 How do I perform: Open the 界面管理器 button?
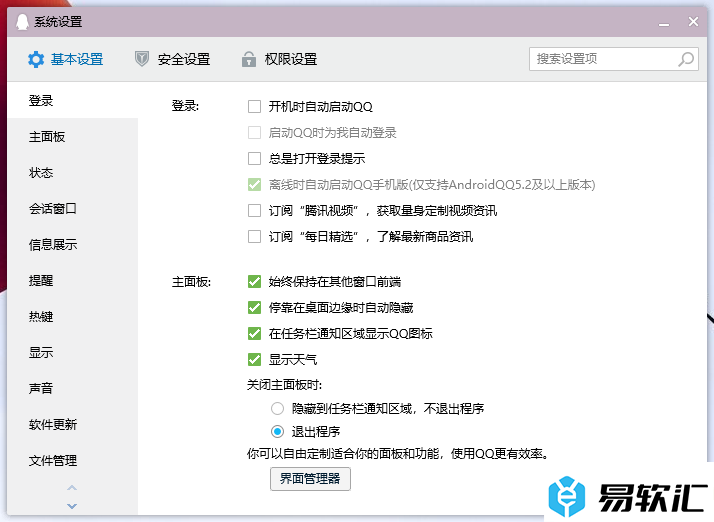coord(310,479)
